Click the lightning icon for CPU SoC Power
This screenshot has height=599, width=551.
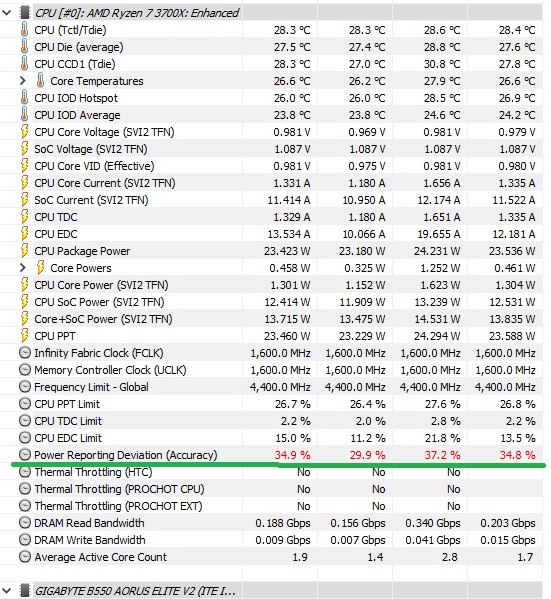coord(24,302)
